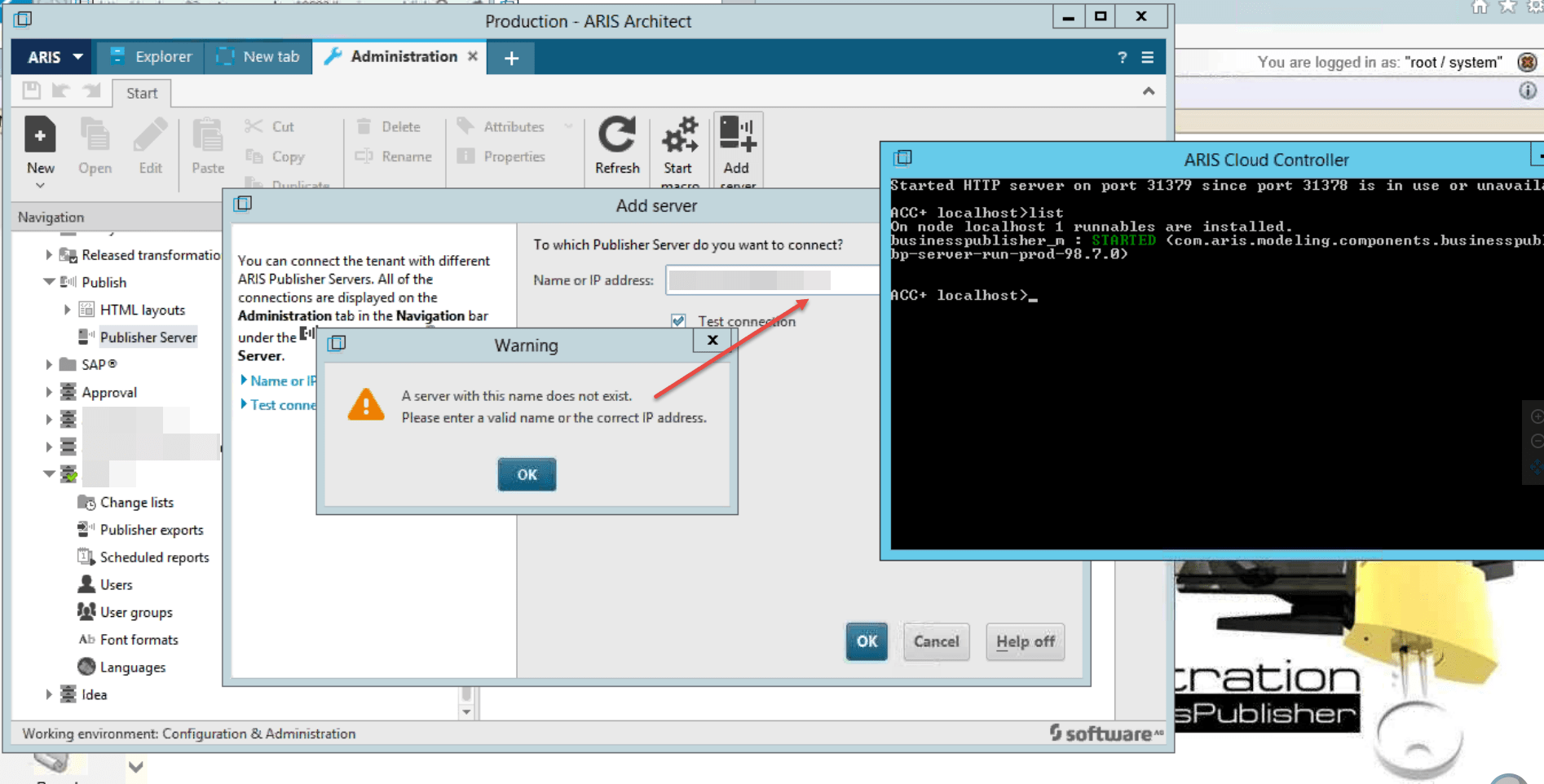
Task: Switch to the New tab
Action: (x=258, y=57)
